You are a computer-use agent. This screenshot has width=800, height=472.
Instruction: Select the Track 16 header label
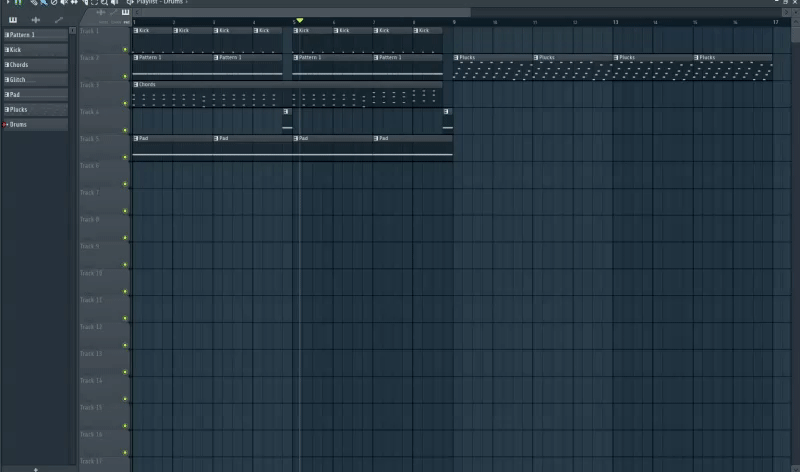[x=91, y=435]
